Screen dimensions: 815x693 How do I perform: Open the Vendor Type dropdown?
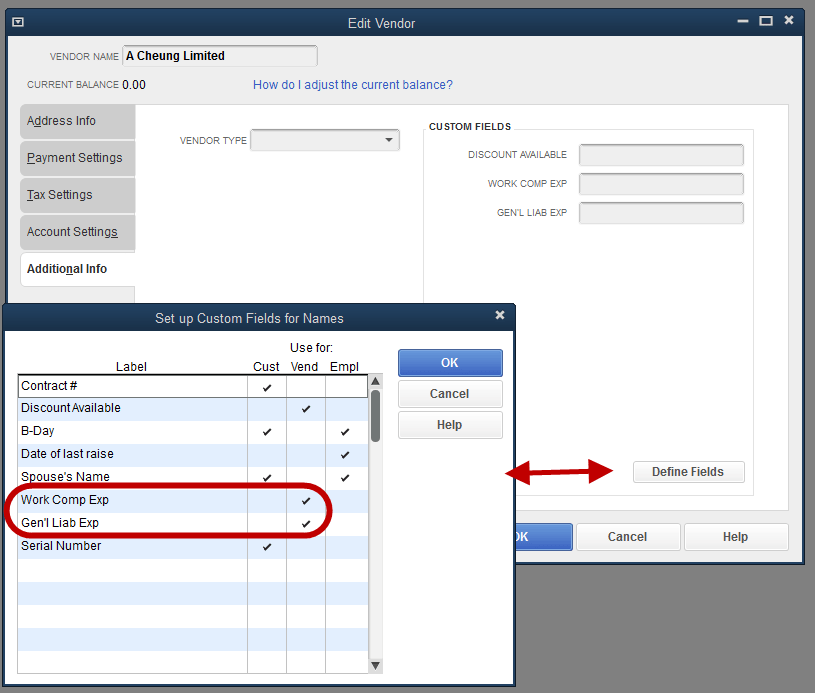389,139
